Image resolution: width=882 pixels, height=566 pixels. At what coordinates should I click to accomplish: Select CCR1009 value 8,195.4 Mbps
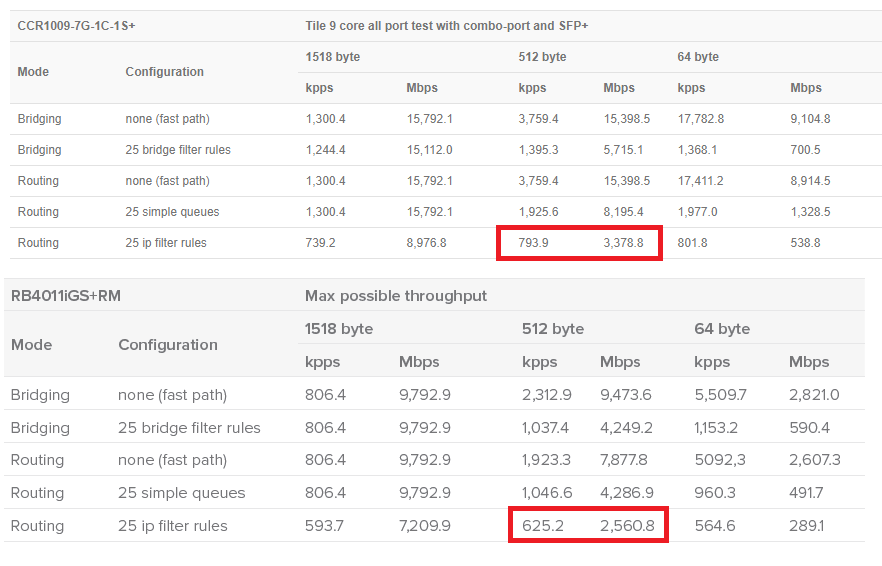[623, 212]
